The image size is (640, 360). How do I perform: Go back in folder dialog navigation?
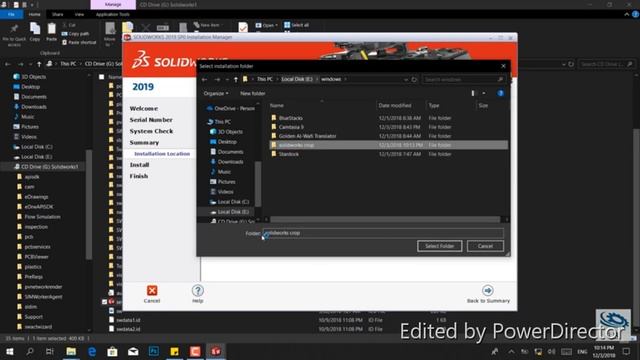tap(205, 80)
